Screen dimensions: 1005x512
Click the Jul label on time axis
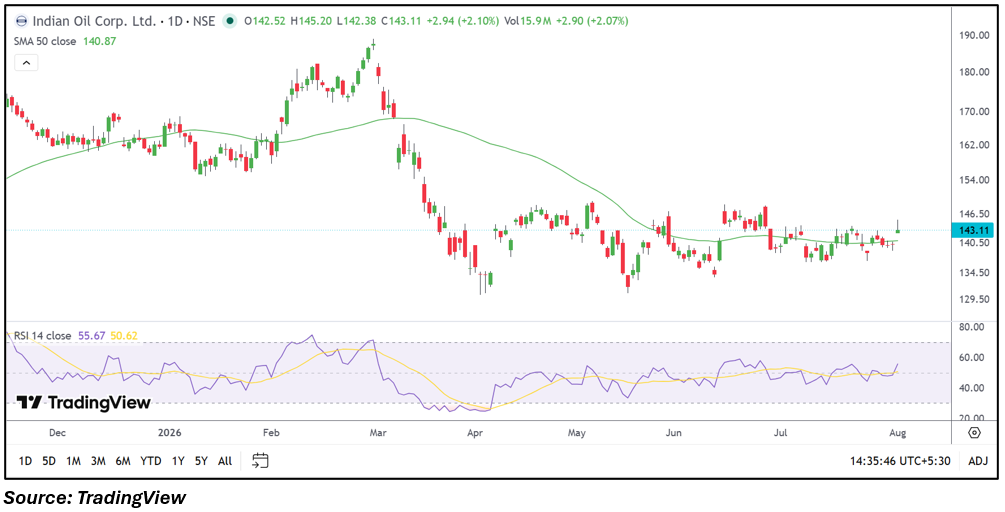pyautogui.click(x=781, y=433)
